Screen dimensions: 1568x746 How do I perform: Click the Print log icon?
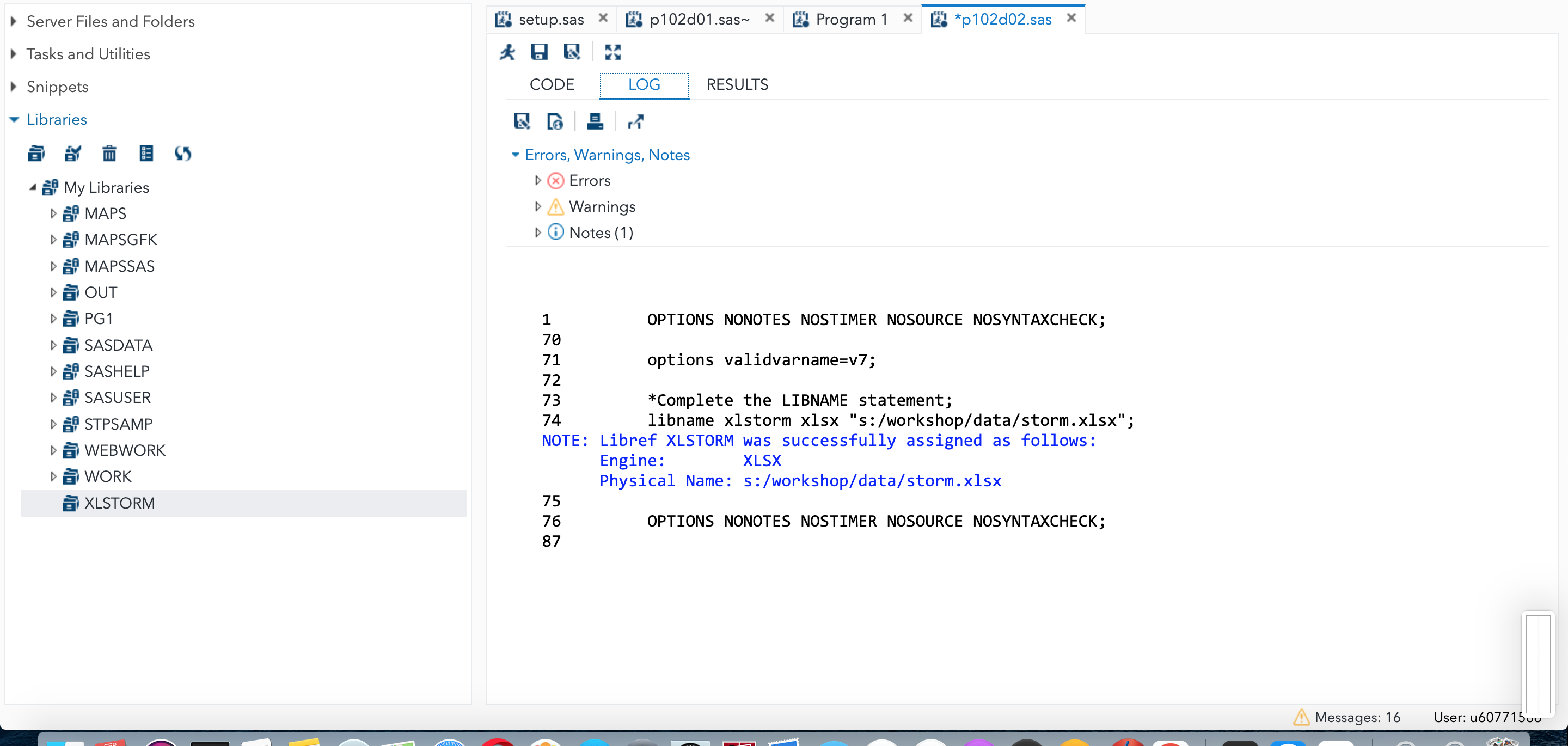click(594, 122)
